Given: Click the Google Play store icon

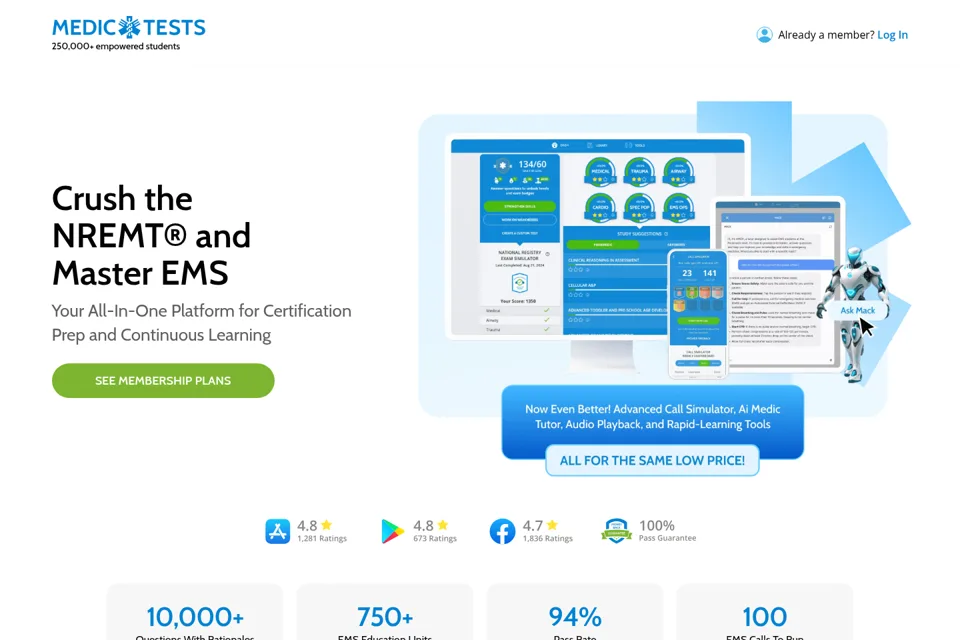Looking at the screenshot, I should [x=392, y=531].
